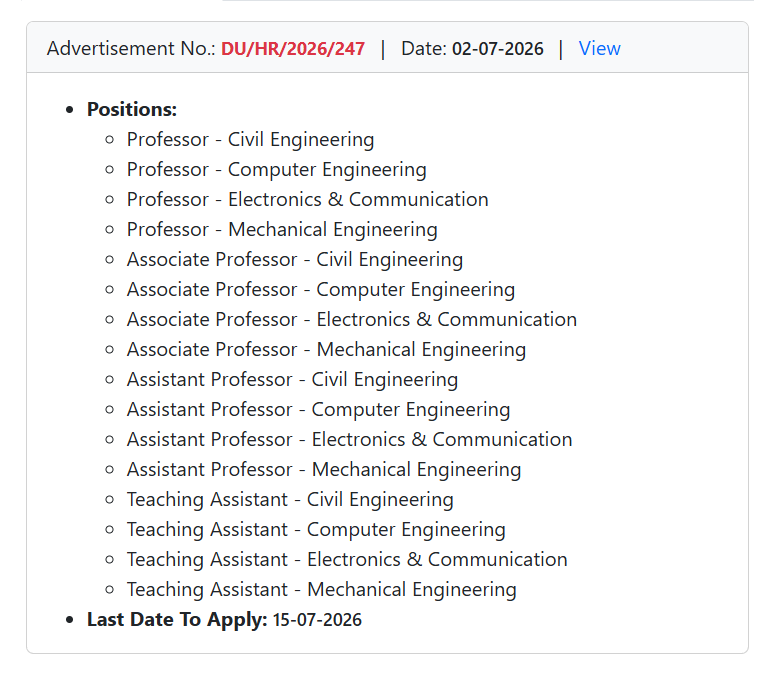The height and width of the screenshot is (685, 771).
Task: Select Professor - Electronics & Communication
Action: 307,200
